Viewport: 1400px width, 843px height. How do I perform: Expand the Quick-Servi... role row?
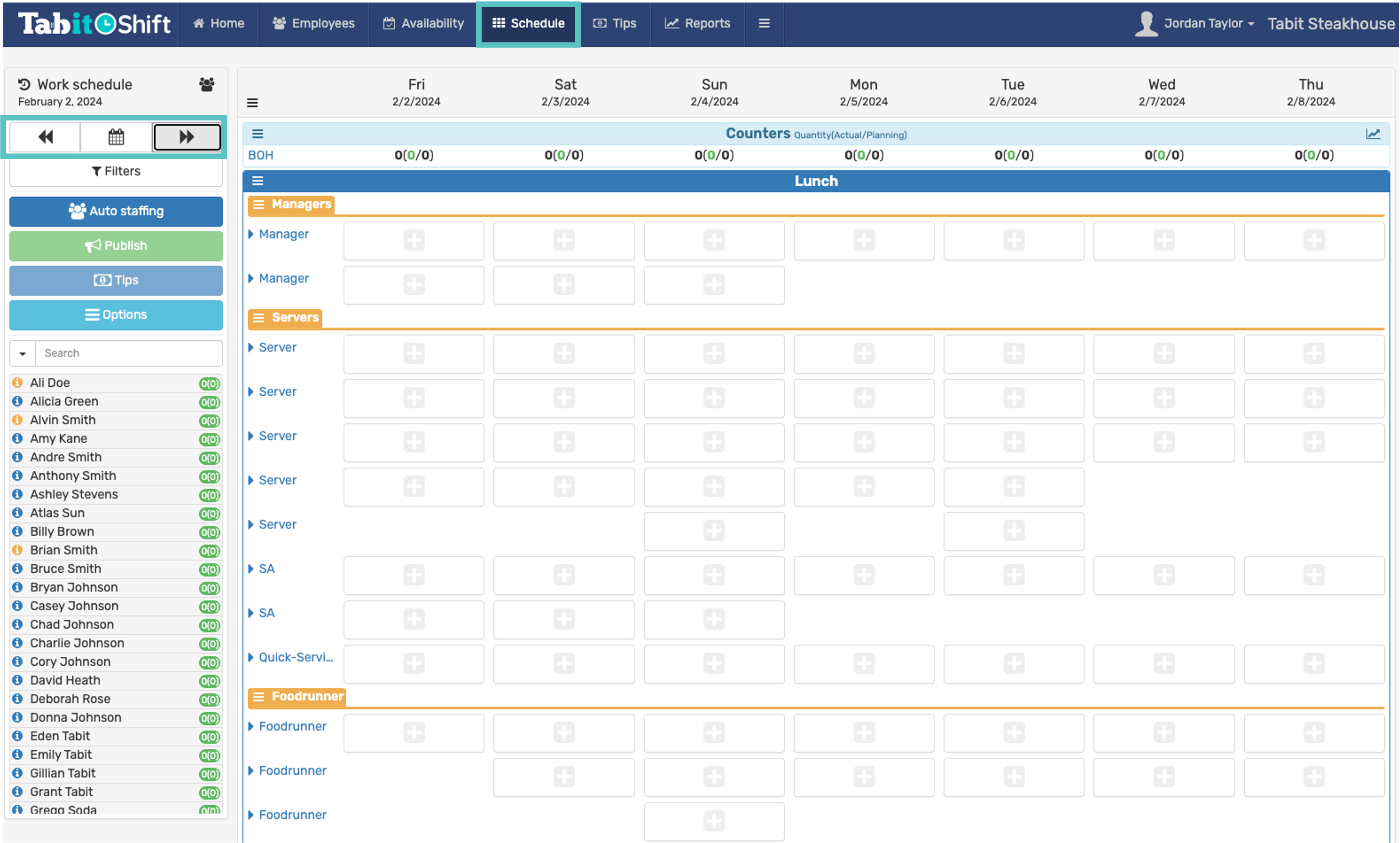250,657
